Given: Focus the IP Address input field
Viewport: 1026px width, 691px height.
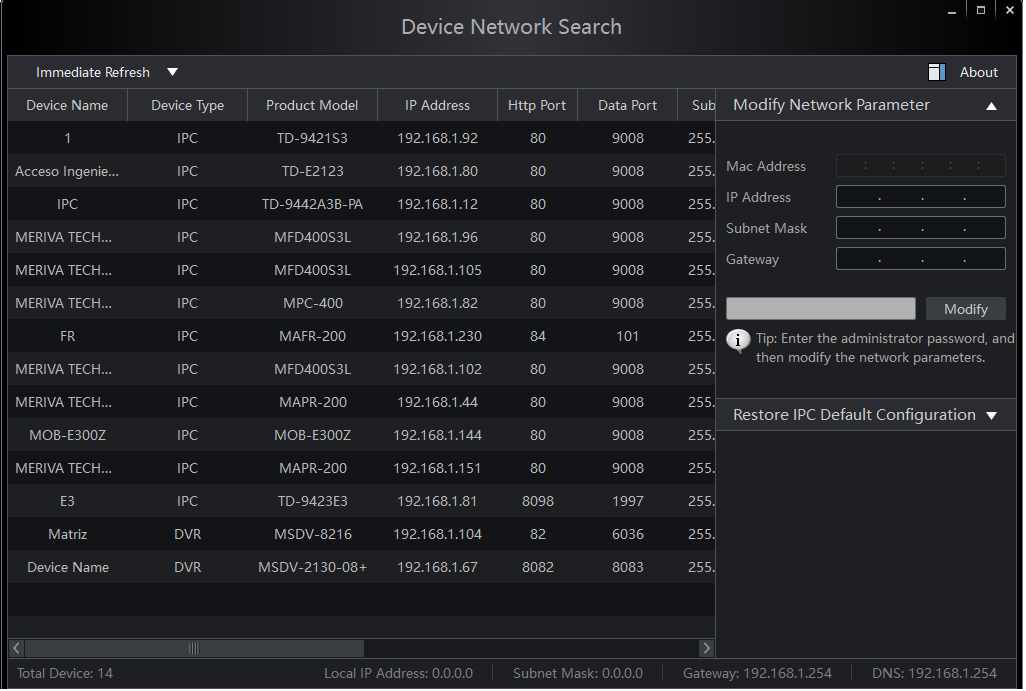Looking at the screenshot, I should (x=920, y=197).
